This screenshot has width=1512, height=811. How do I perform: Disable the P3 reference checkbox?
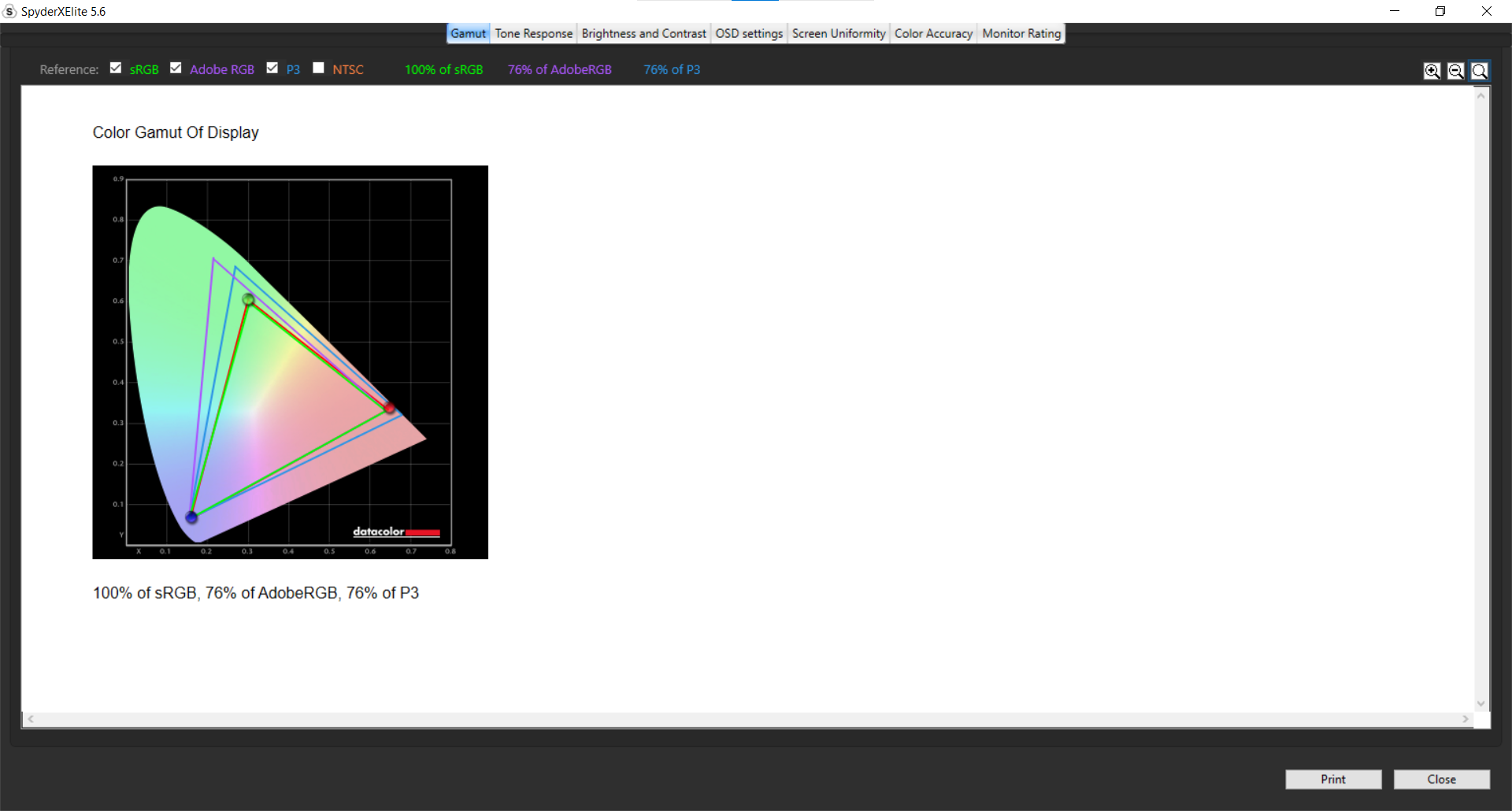coord(272,68)
